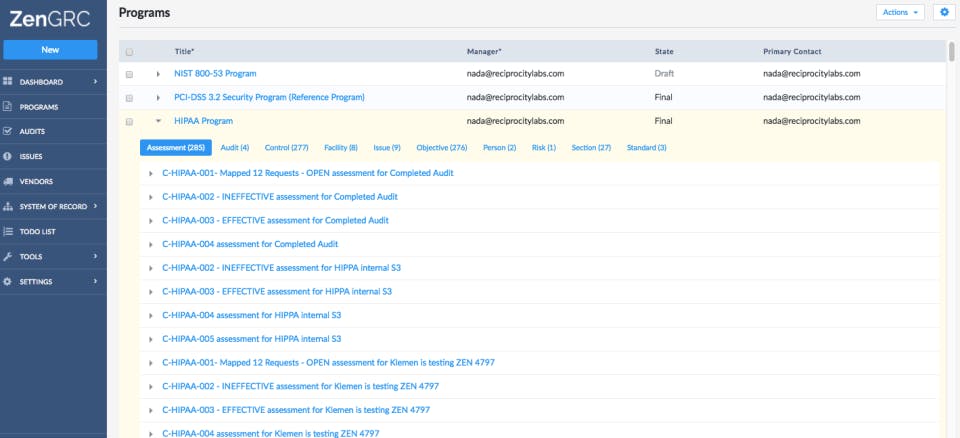Open C-HIPAA-003 EFFECTIVE assessment for HIPPA internal S3

(x=277, y=292)
